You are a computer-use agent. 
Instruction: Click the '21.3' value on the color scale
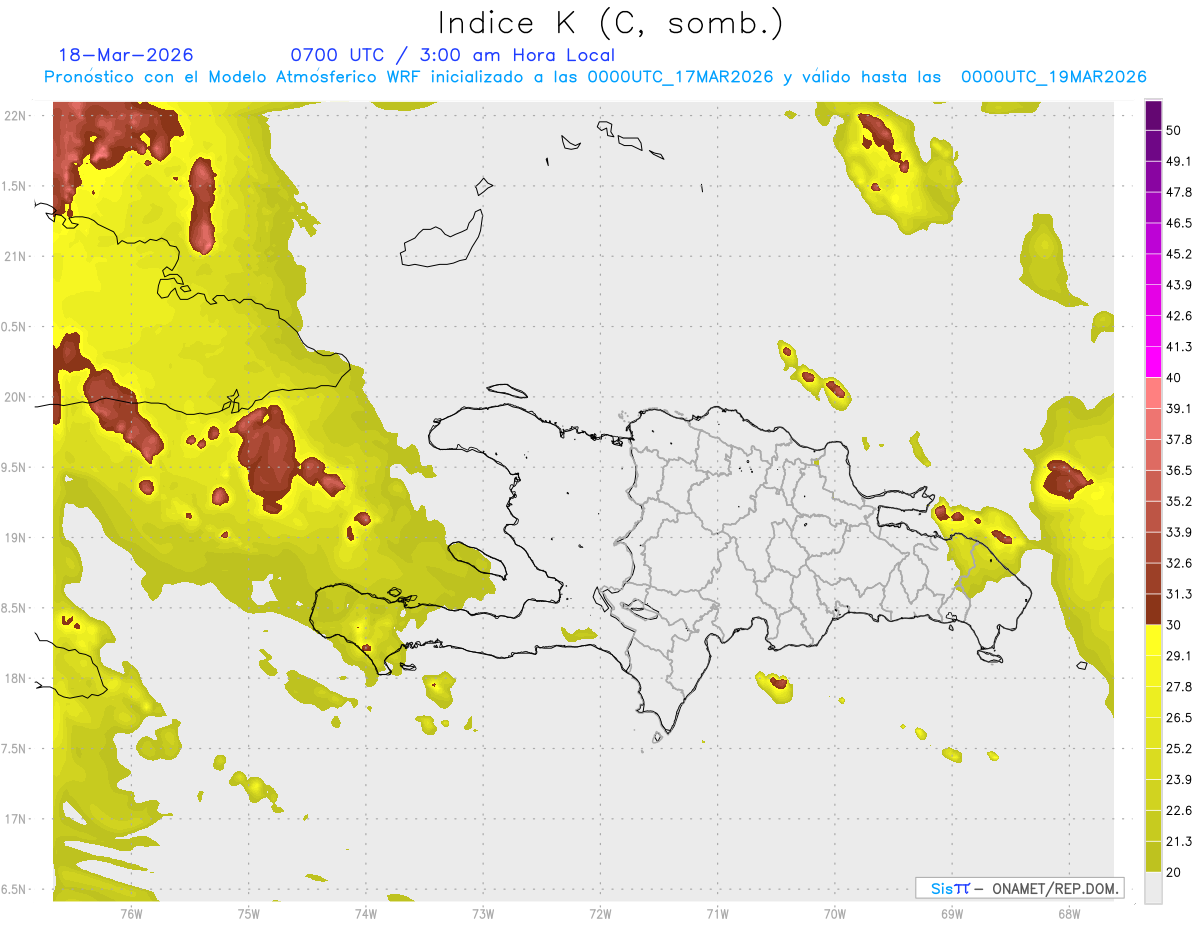1179,842
